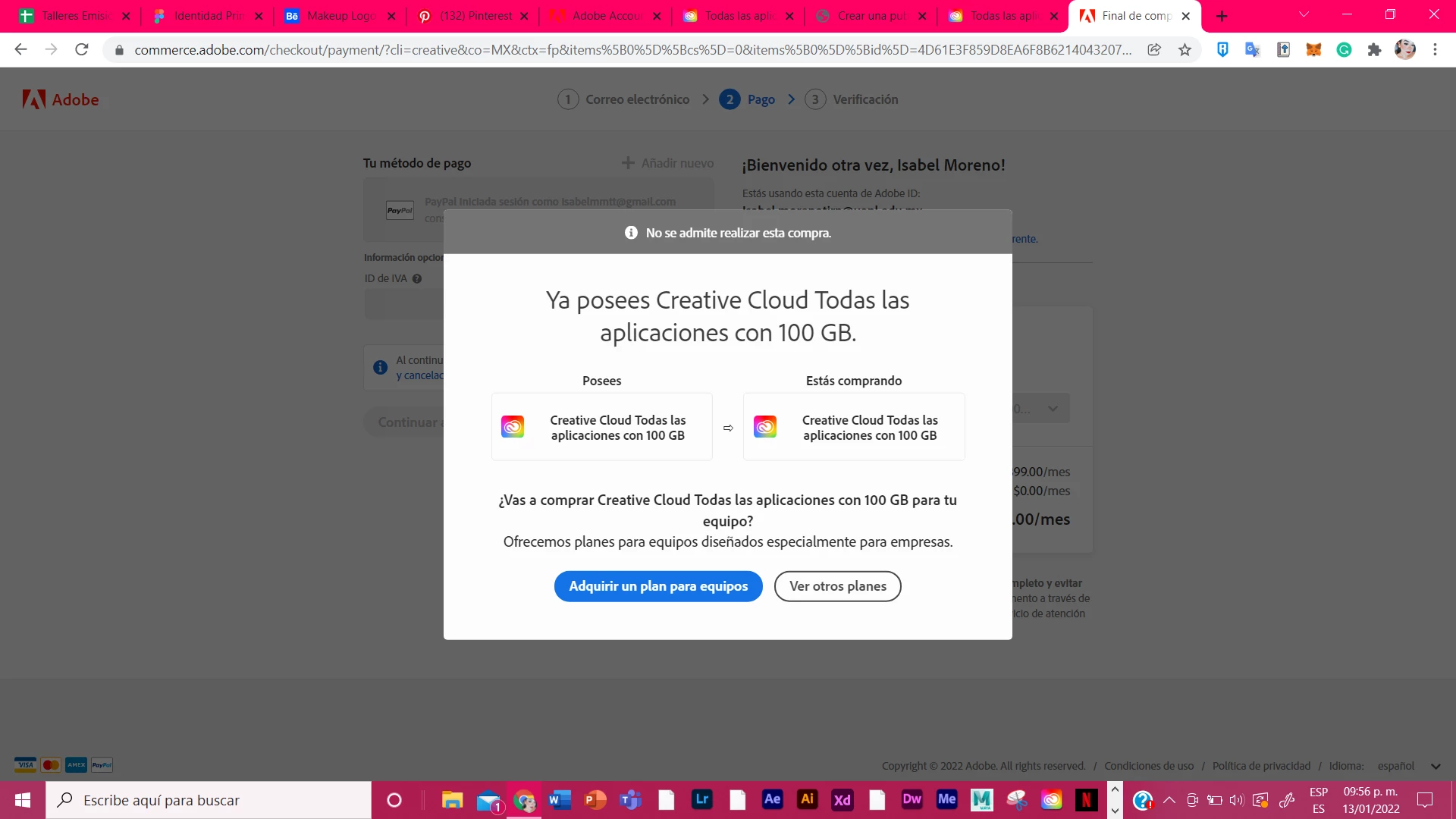The width and height of the screenshot is (1456, 819).
Task: Click the Creative Cloud icon under Posees
Action: point(513,427)
